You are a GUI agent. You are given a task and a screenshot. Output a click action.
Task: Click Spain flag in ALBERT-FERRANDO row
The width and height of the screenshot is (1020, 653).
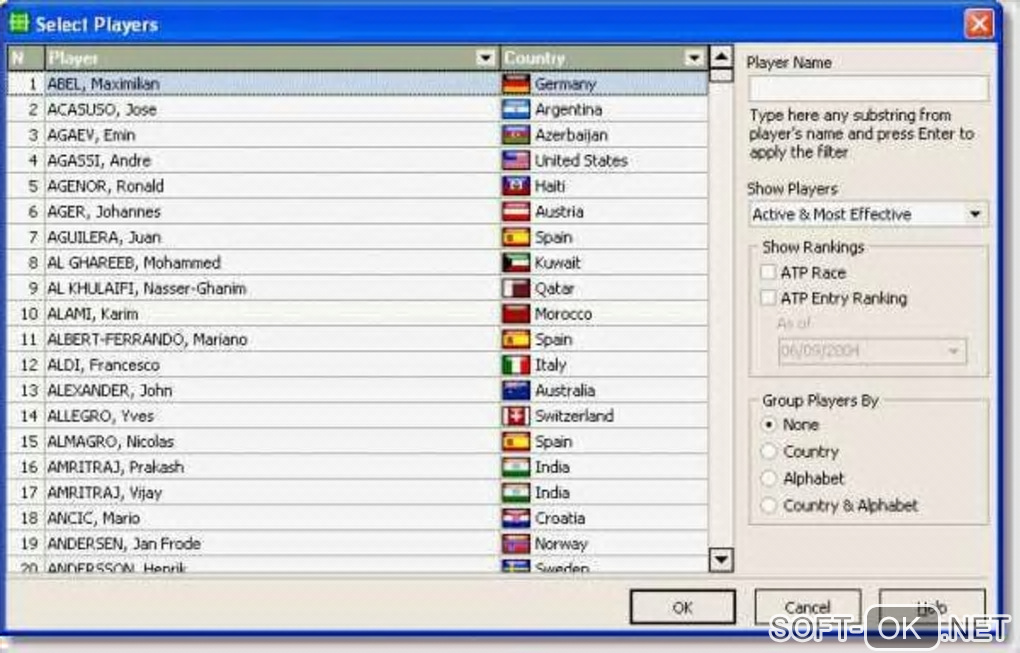pyautogui.click(x=516, y=339)
